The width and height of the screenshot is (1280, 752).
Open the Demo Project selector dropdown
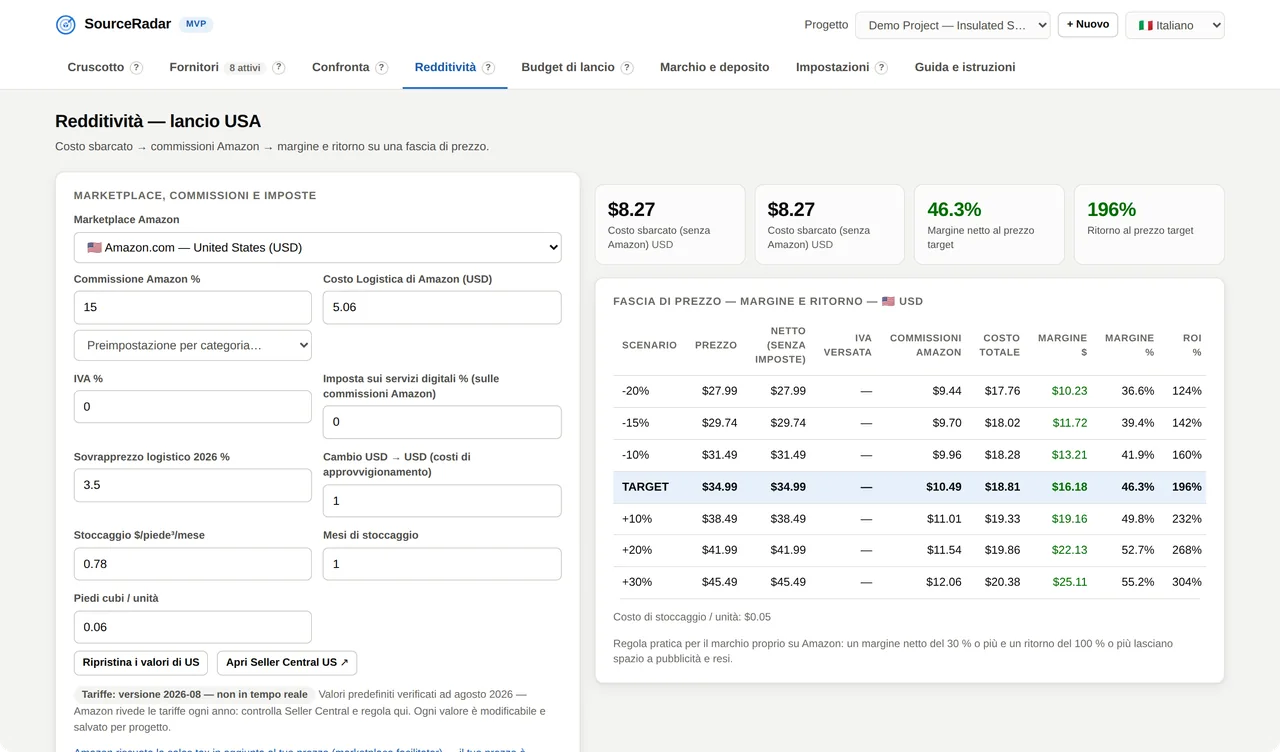pyautogui.click(x=953, y=25)
